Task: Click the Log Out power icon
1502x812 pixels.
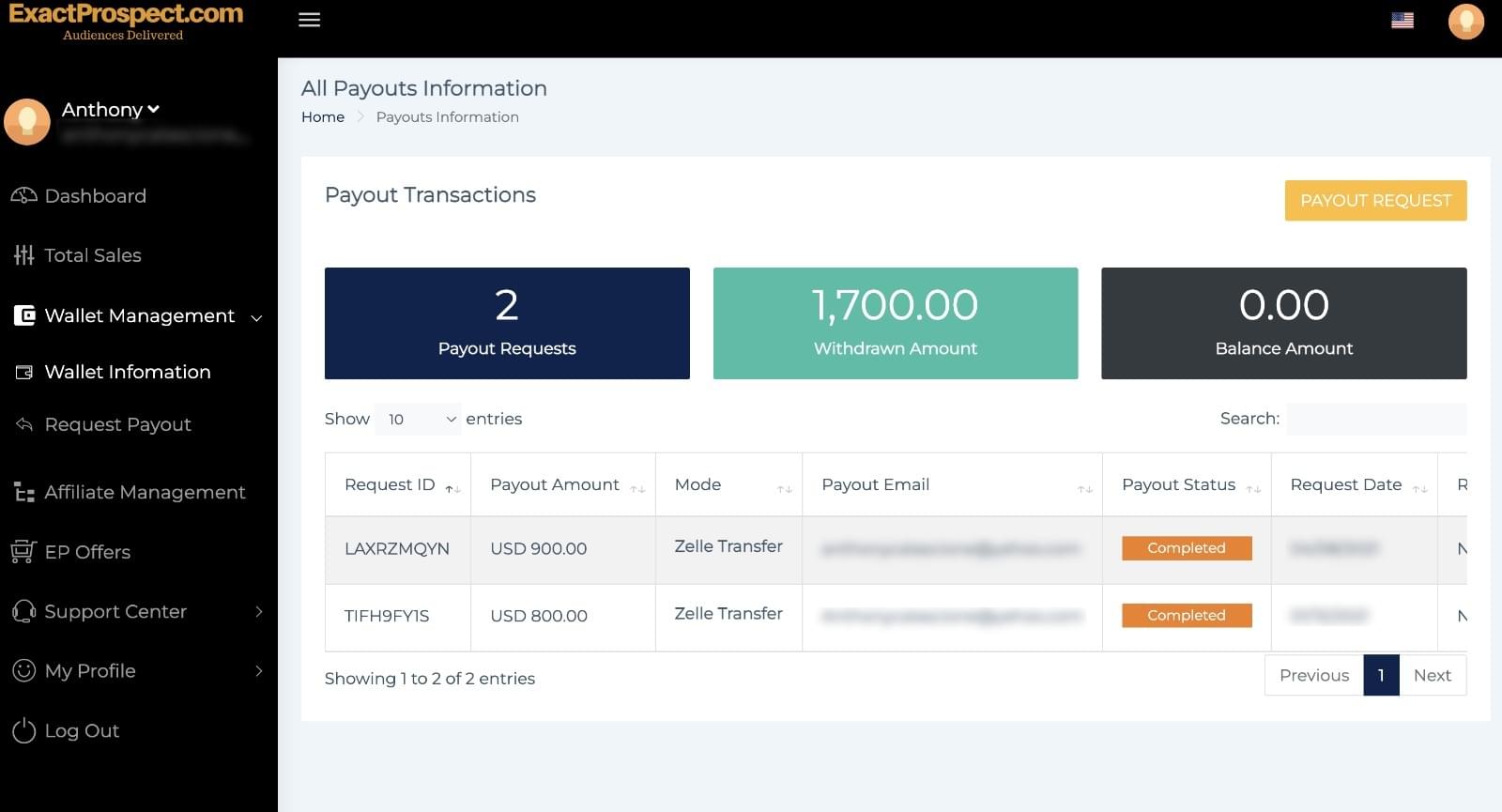Action: tap(23, 730)
